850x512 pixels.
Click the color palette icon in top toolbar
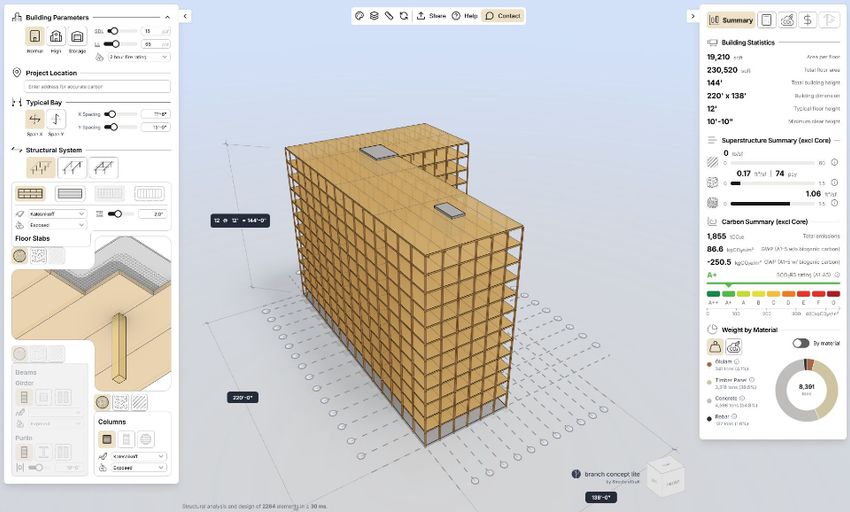[x=360, y=16]
